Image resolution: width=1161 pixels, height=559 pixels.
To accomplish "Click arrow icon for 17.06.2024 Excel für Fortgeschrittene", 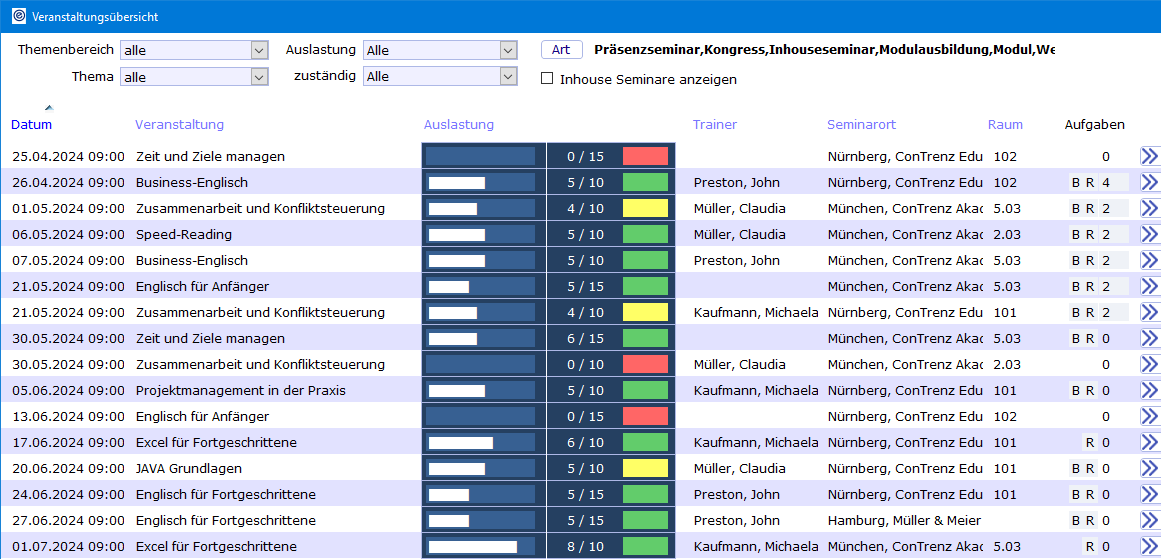I will click(x=1149, y=442).
